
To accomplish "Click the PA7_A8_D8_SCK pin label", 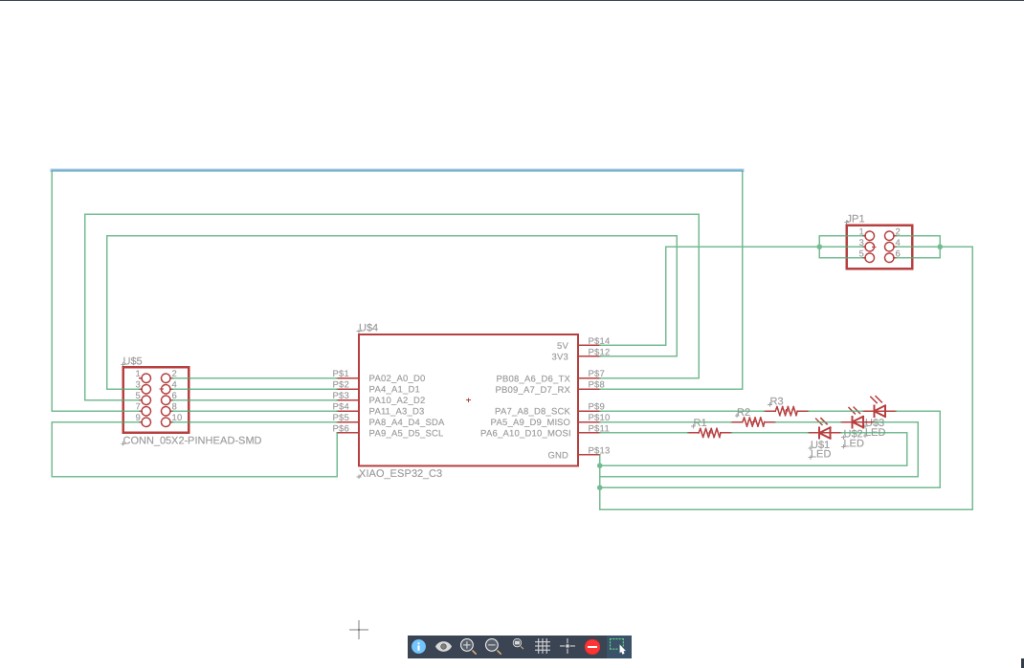I will coord(532,411).
